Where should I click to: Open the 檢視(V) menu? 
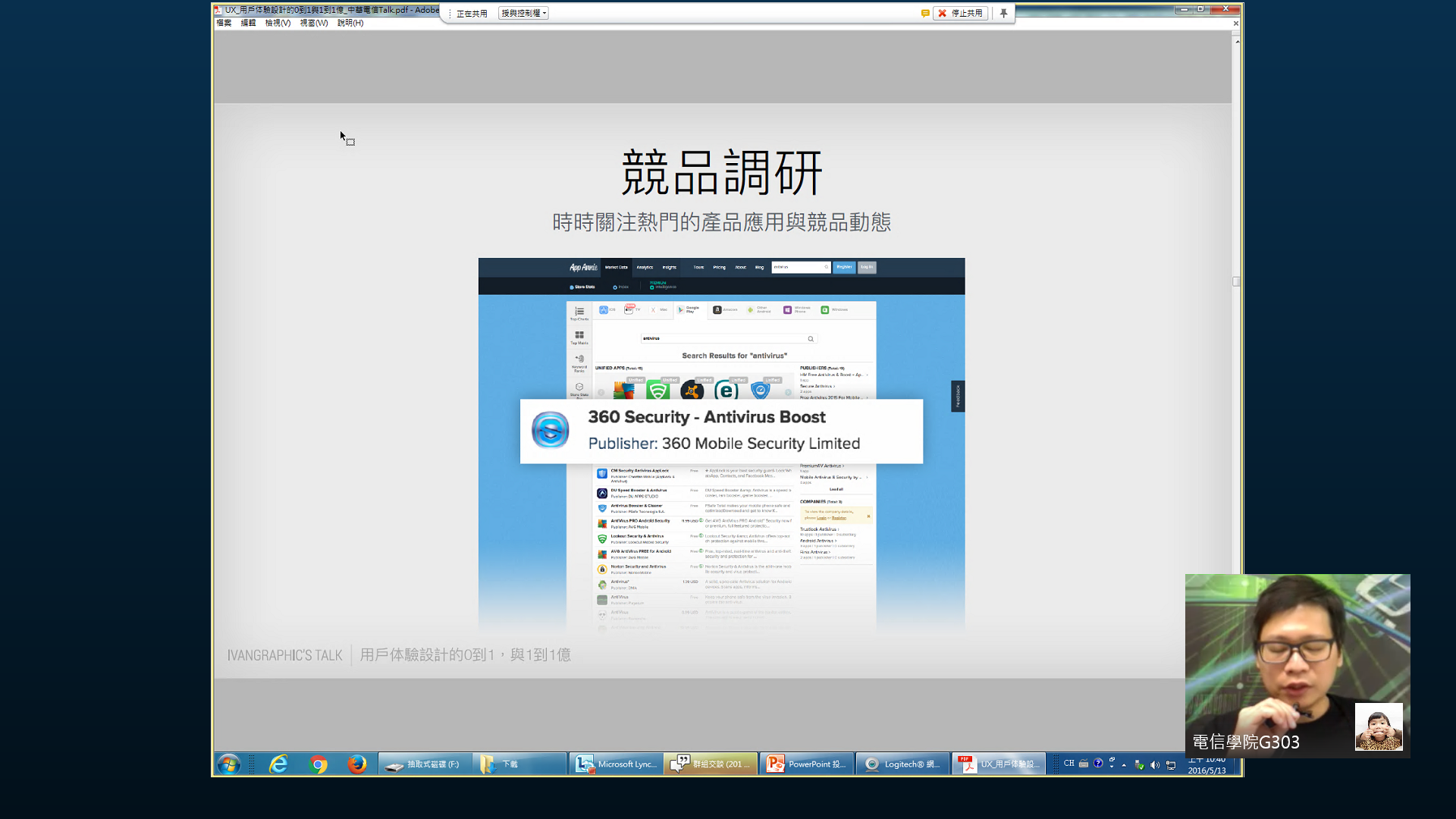pos(278,23)
